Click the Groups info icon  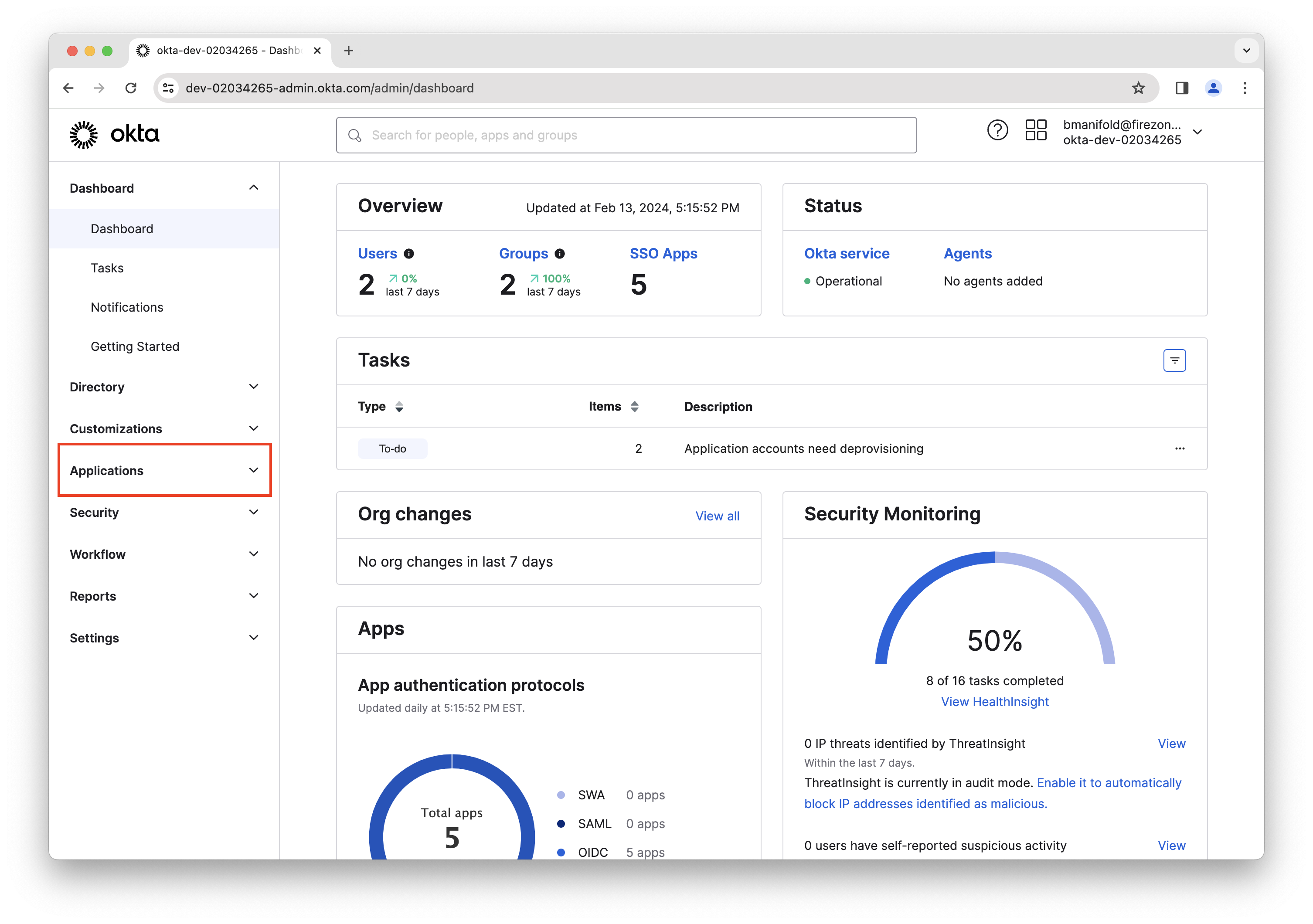[x=560, y=254]
